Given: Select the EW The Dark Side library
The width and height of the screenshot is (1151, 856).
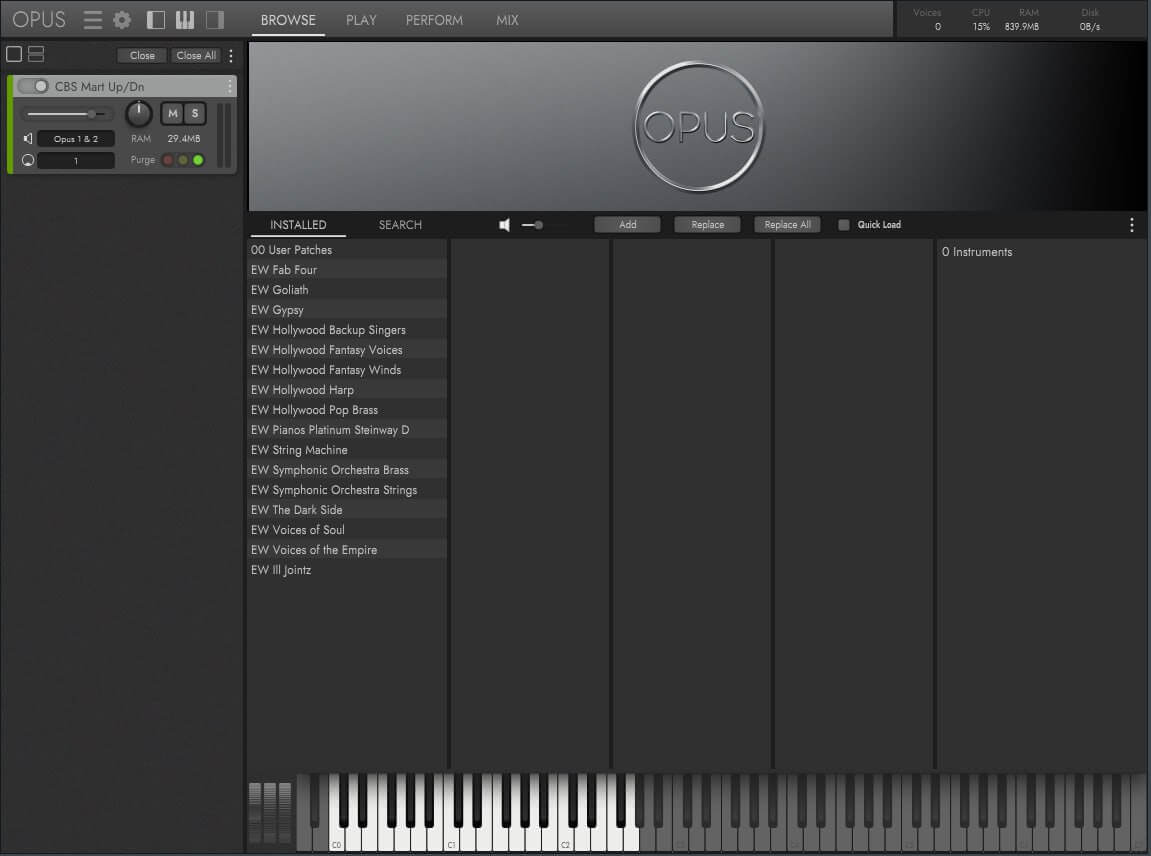Looking at the screenshot, I should point(349,509).
